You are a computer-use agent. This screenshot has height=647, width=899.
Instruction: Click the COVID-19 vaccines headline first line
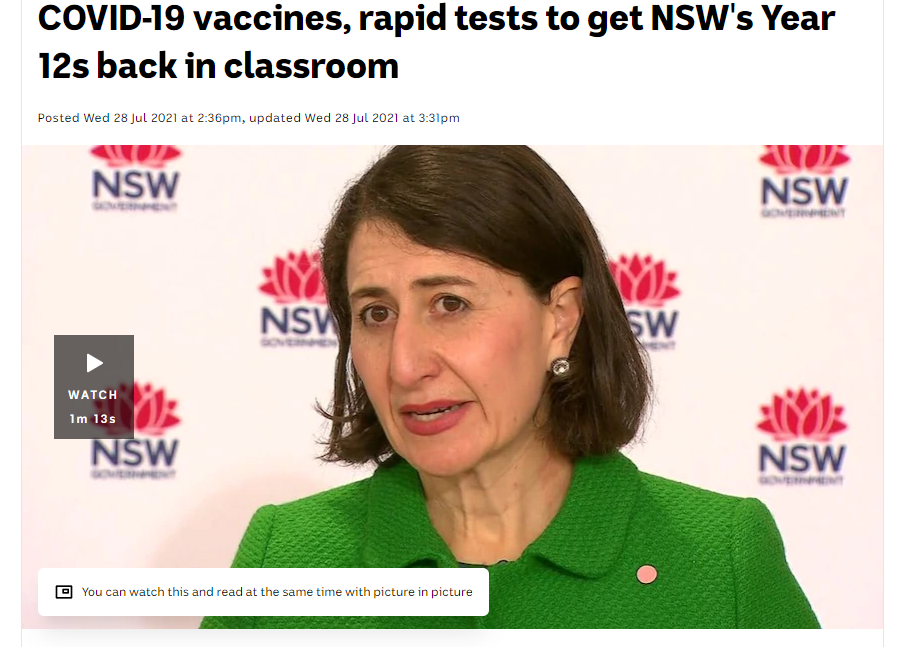(x=436, y=18)
